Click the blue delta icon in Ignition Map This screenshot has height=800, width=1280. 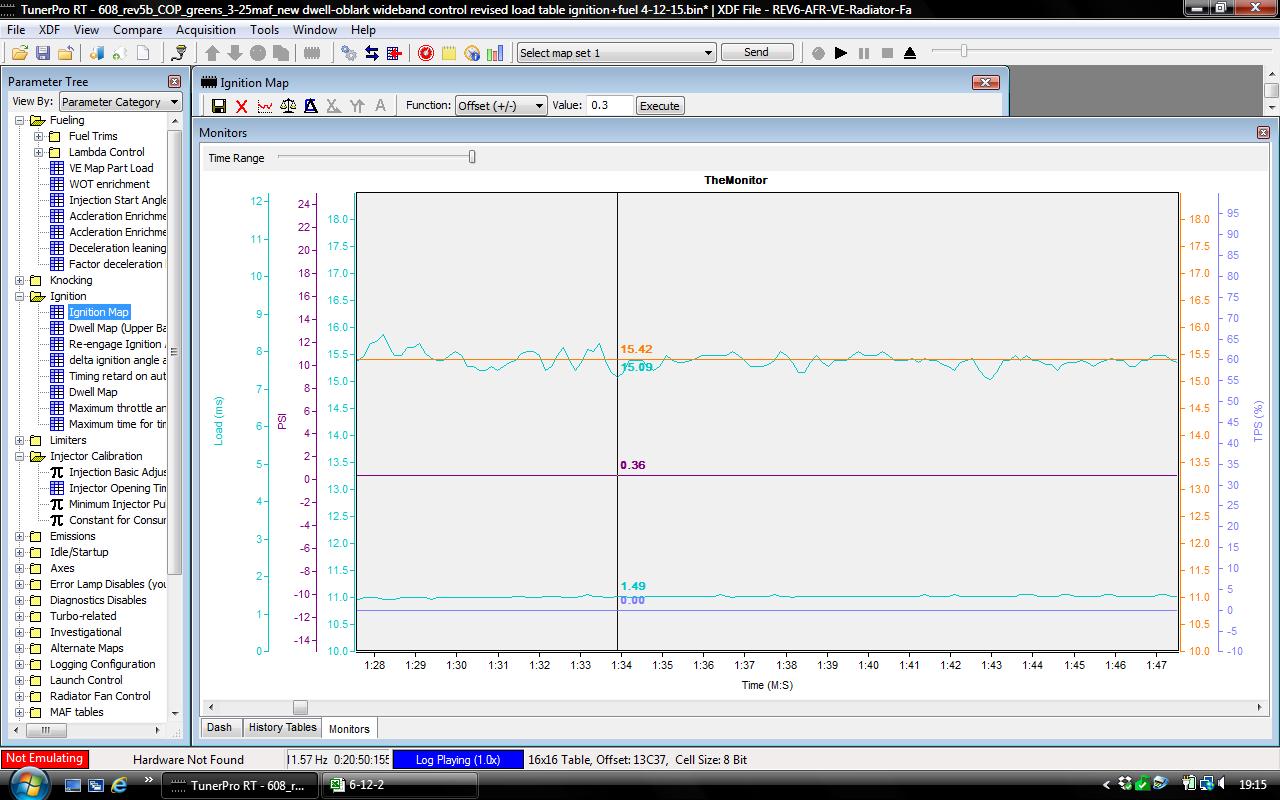click(311, 106)
